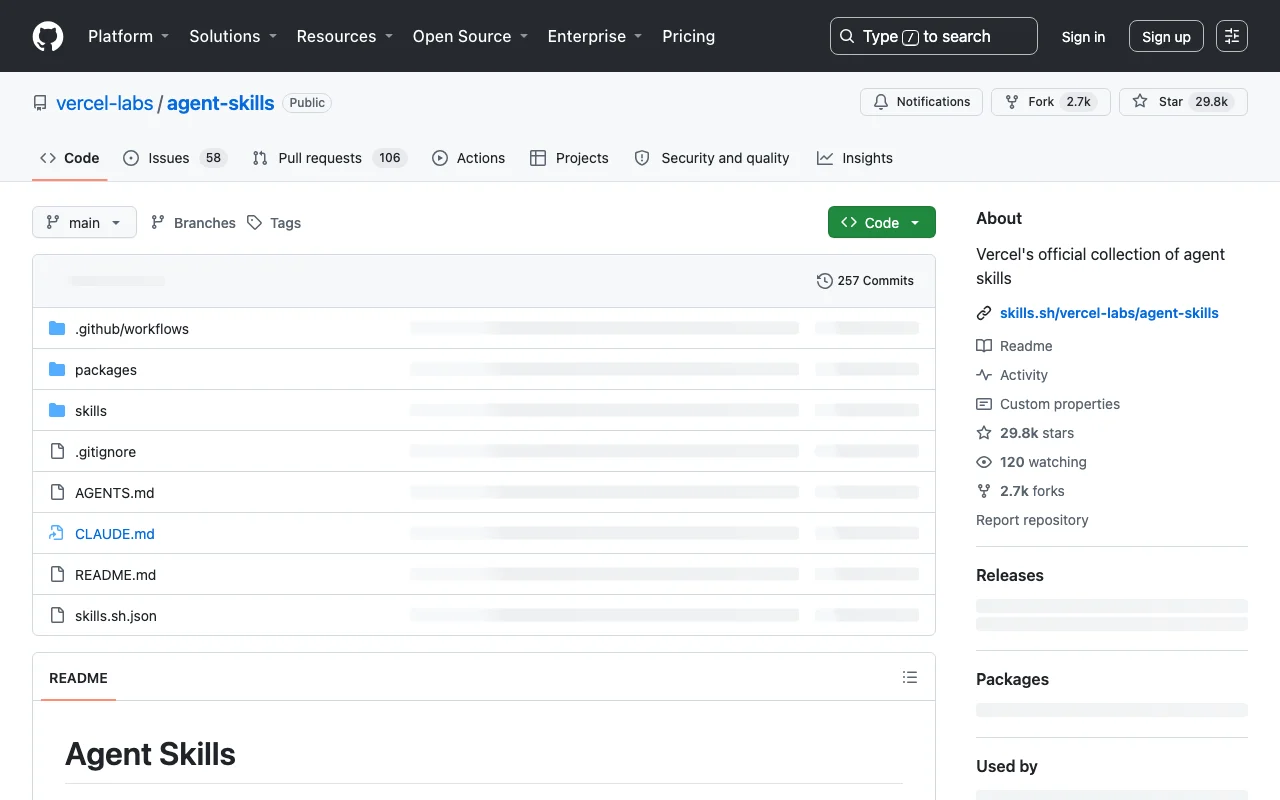Open the CLAUDE.md file name
The image size is (1280, 800).
click(x=115, y=533)
